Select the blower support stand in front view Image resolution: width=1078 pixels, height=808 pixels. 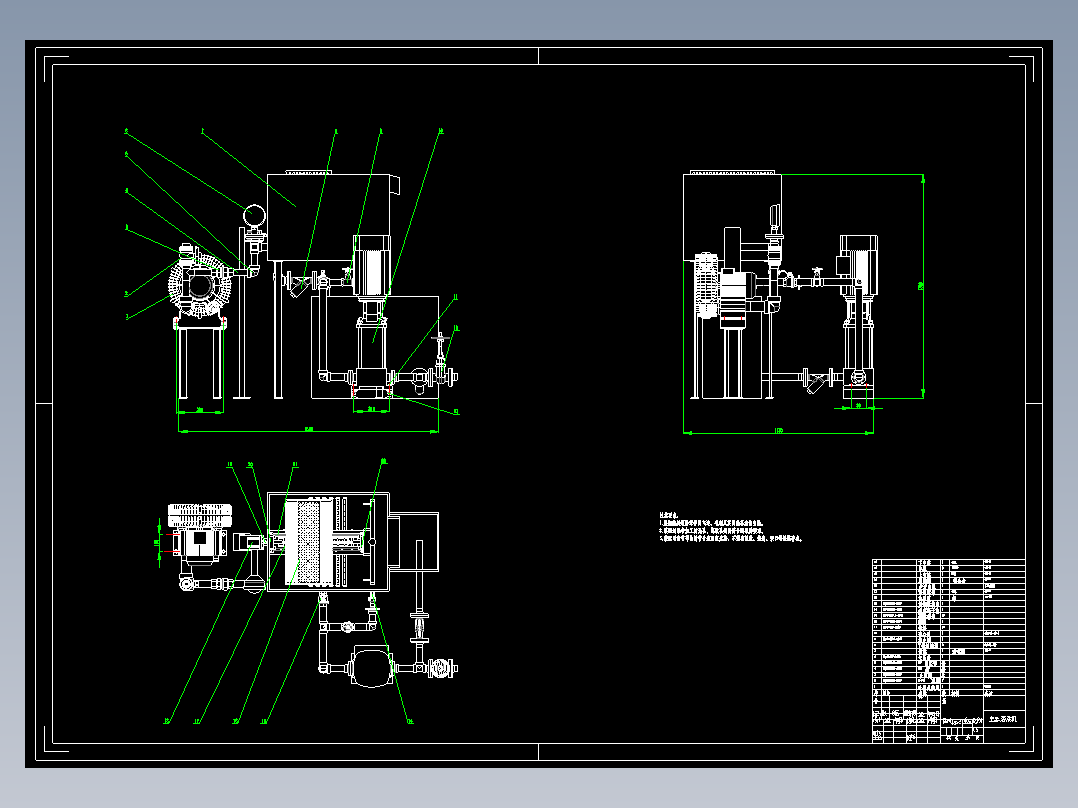(x=200, y=358)
